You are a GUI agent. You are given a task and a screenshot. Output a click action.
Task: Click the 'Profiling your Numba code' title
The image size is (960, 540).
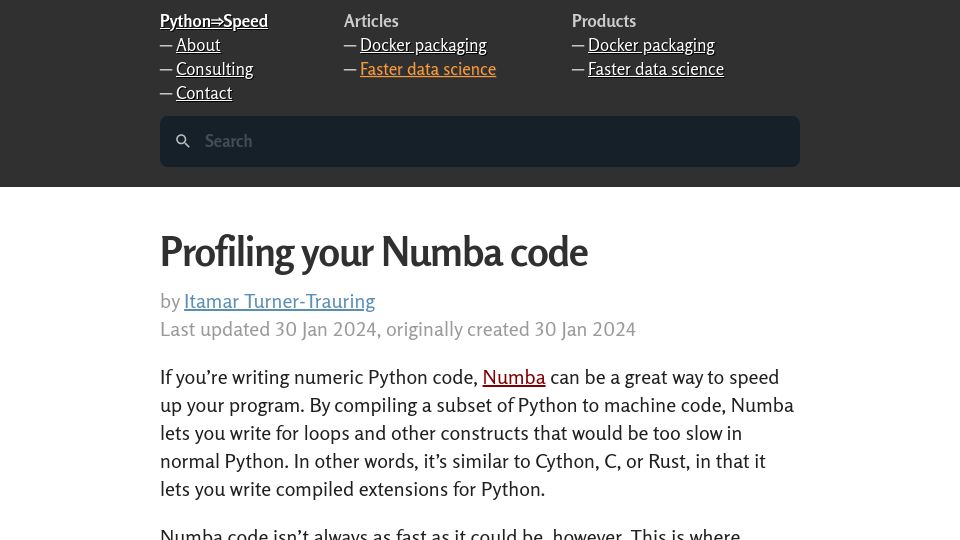pos(373,252)
